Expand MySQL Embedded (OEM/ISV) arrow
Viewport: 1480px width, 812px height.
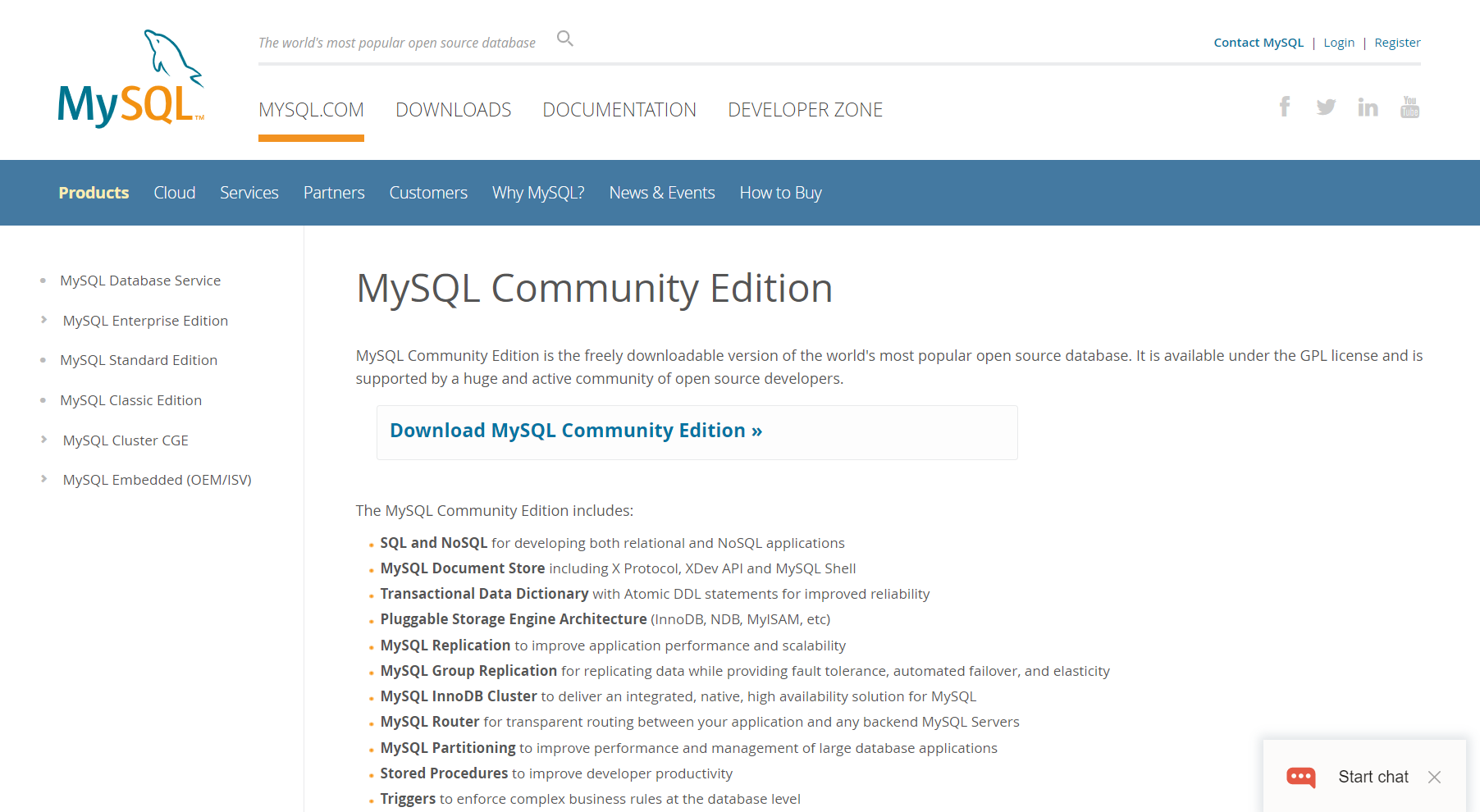44,479
